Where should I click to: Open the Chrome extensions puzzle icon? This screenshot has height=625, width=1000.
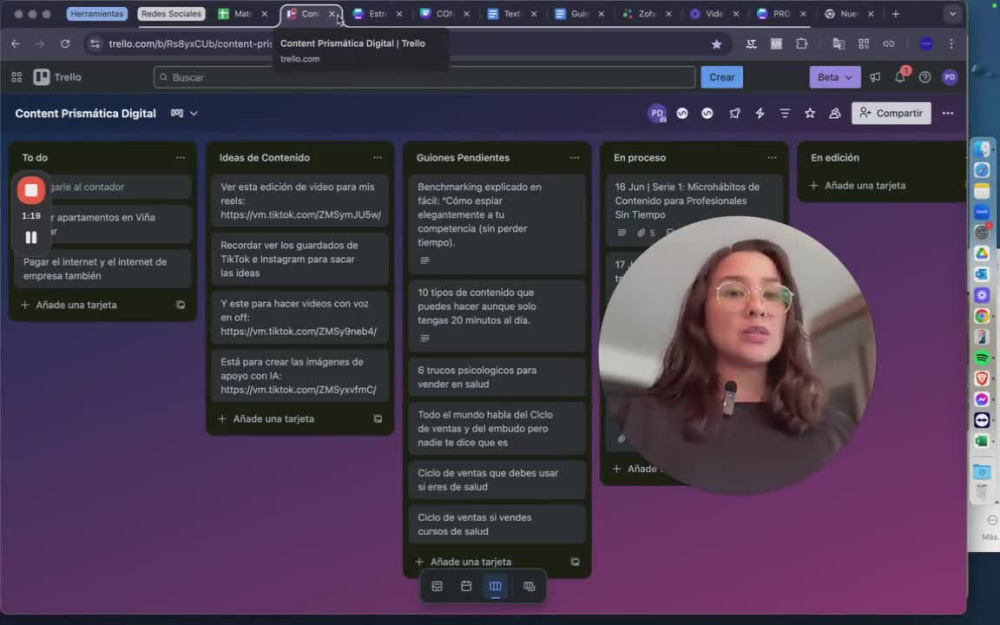tap(801, 43)
